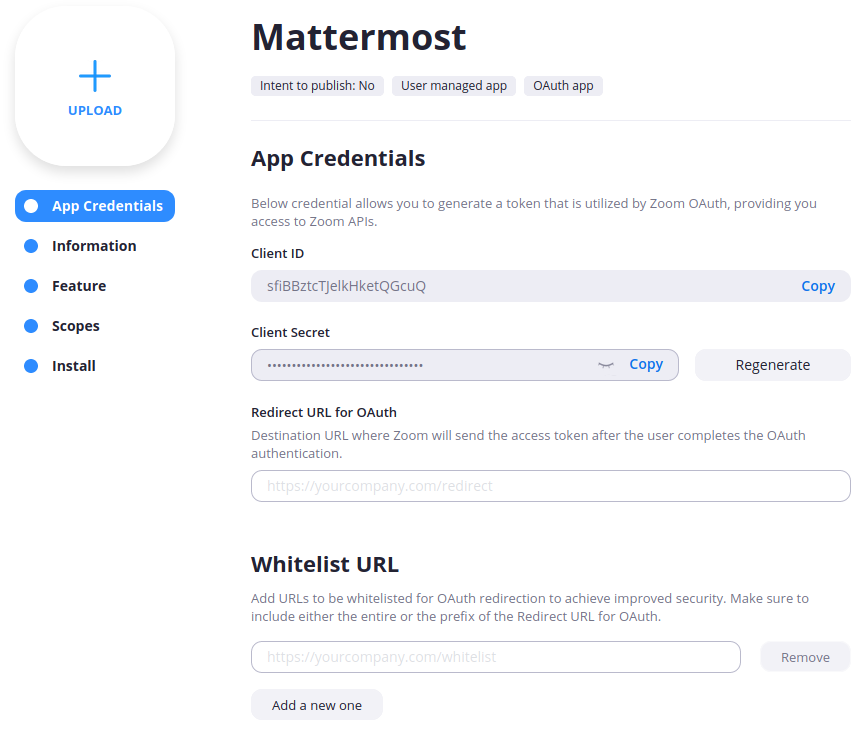Copy the Client ID
This screenshot has width=864, height=747.
(x=817, y=286)
